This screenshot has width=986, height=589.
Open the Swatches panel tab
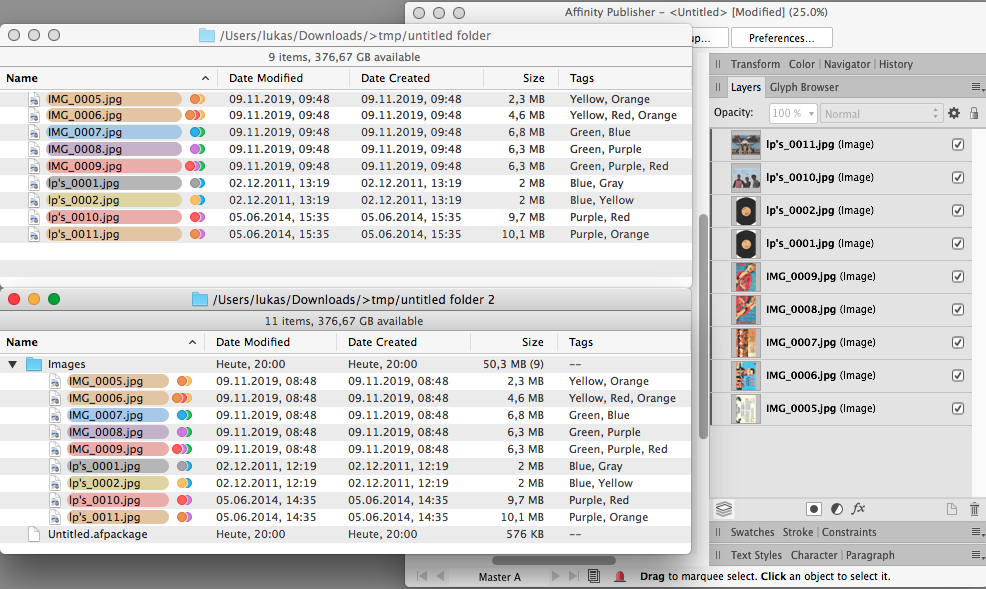tap(752, 532)
